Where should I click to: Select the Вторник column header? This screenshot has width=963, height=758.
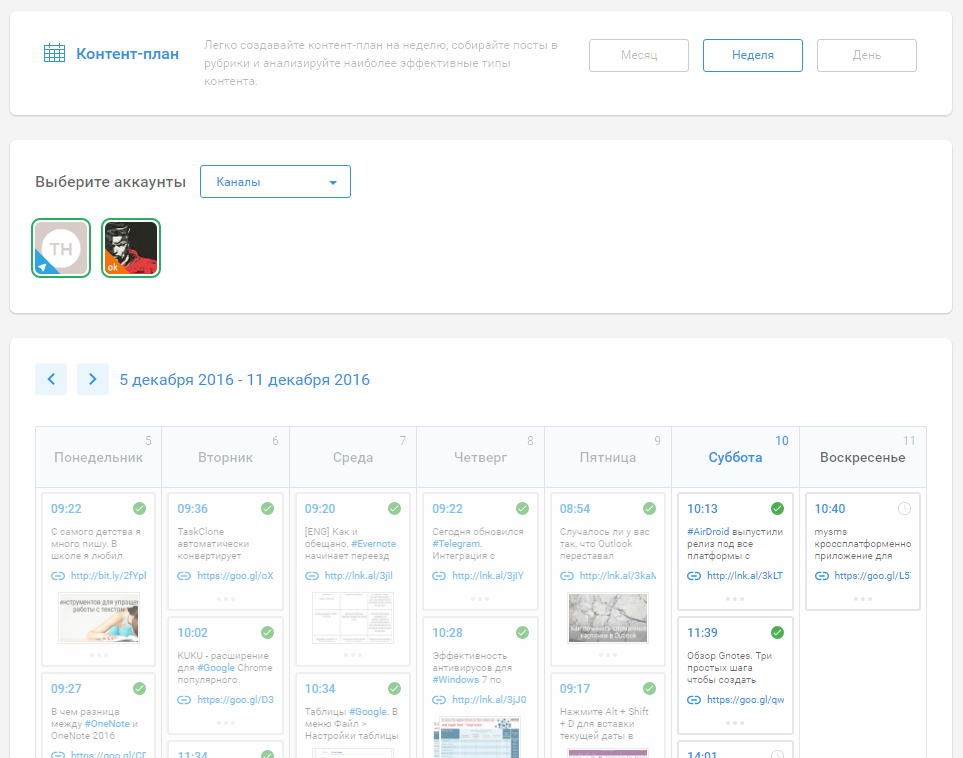pos(225,457)
